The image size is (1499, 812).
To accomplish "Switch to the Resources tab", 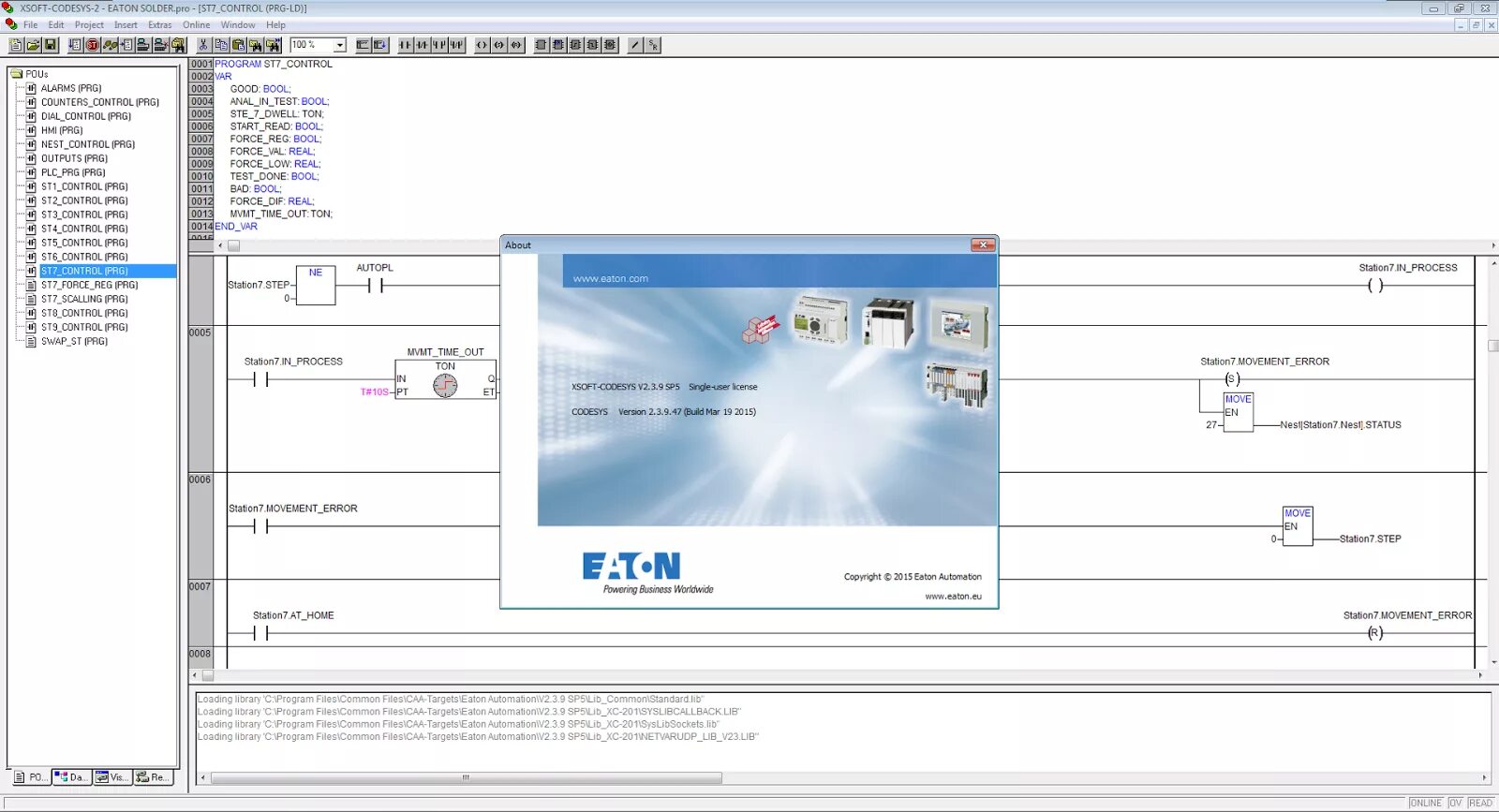I will [x=154, y=777].
